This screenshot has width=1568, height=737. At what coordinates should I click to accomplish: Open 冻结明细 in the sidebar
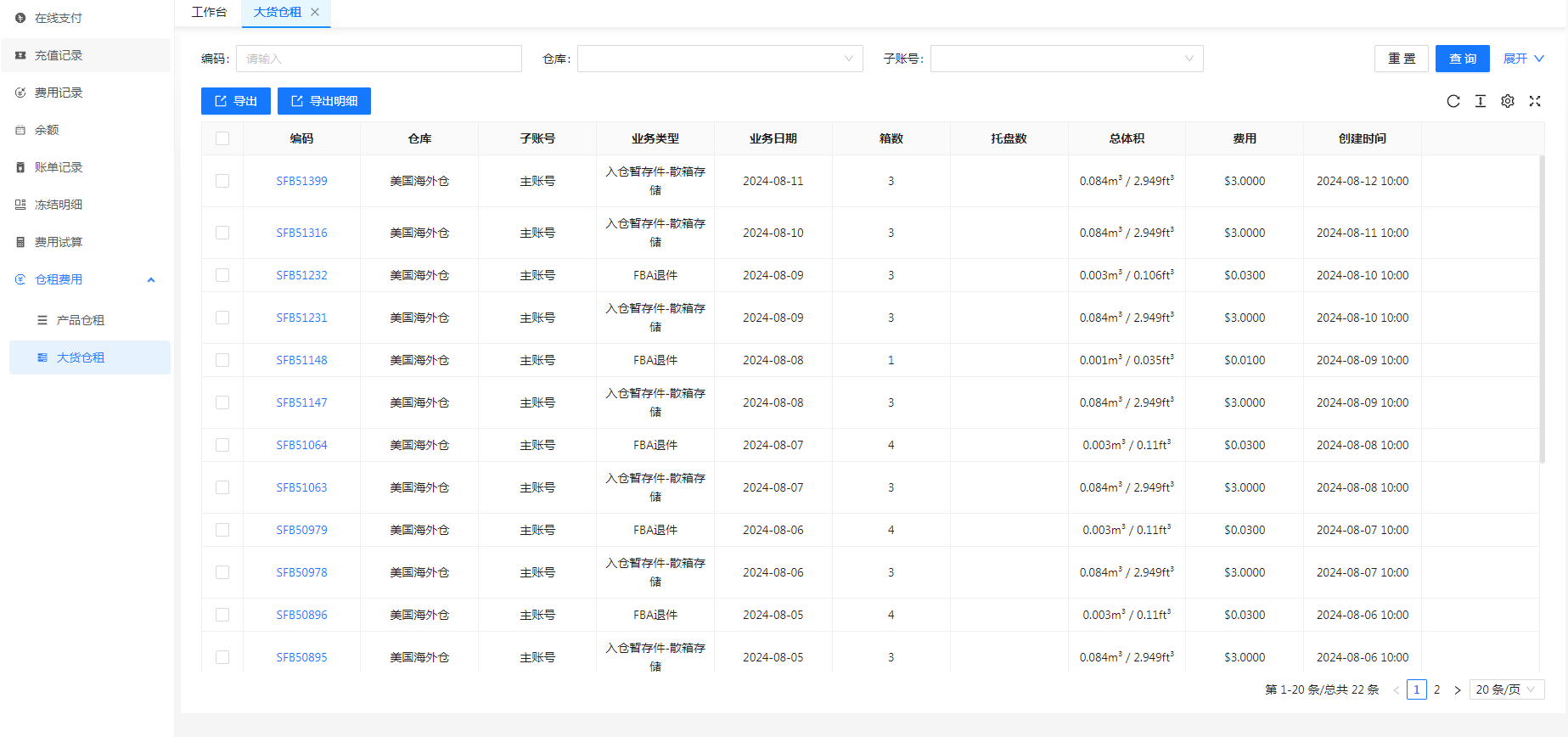59,205
